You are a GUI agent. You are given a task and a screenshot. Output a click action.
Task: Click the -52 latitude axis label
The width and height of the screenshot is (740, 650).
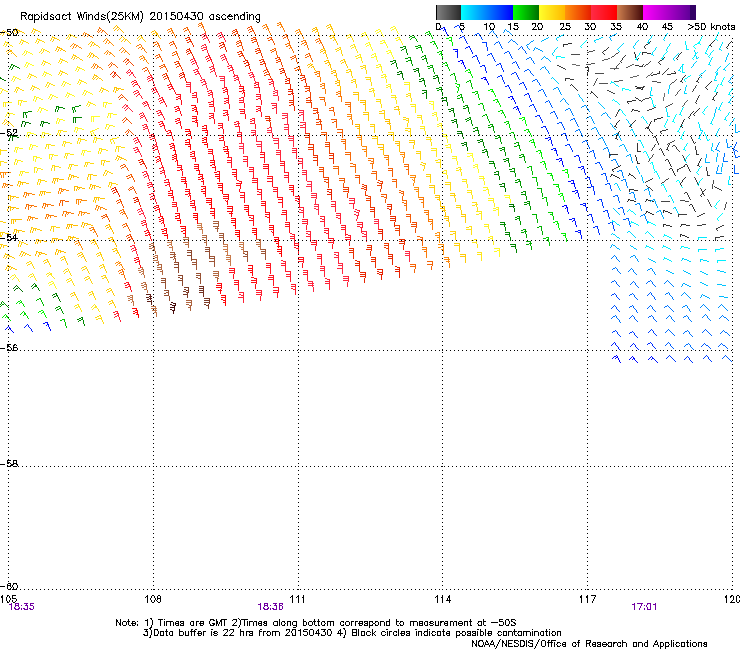point(9,133)
